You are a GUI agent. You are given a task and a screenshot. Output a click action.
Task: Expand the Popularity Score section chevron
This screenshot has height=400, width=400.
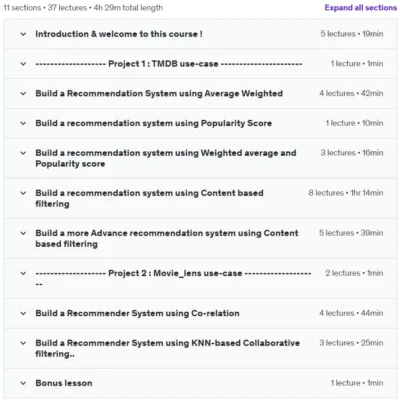23,123
